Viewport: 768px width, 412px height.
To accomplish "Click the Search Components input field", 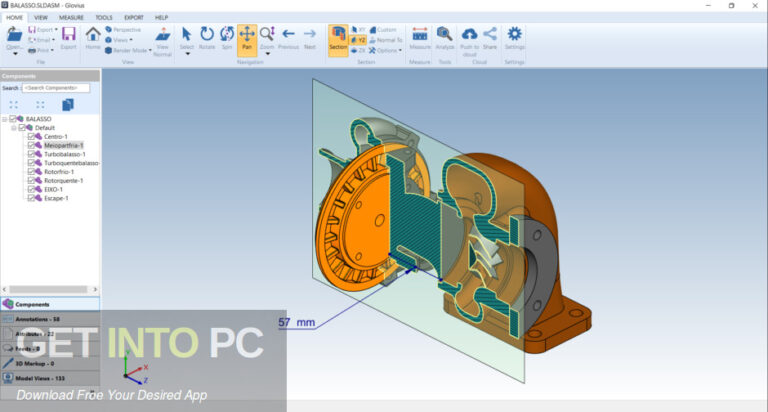I will [x=56, y=88].
